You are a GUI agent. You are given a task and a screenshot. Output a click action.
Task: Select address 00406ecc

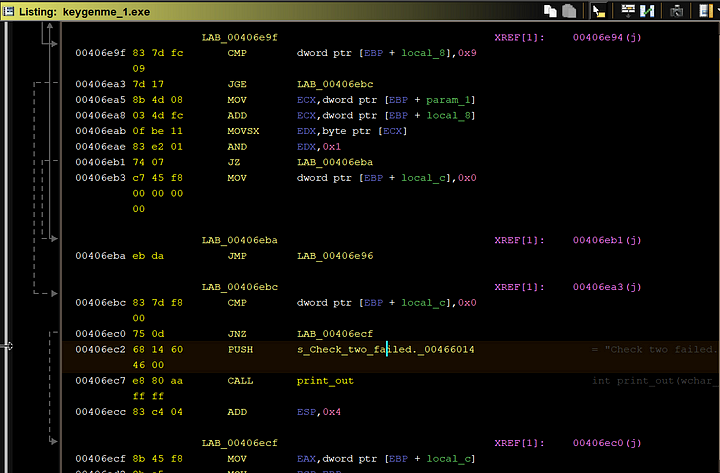(100, 412)
